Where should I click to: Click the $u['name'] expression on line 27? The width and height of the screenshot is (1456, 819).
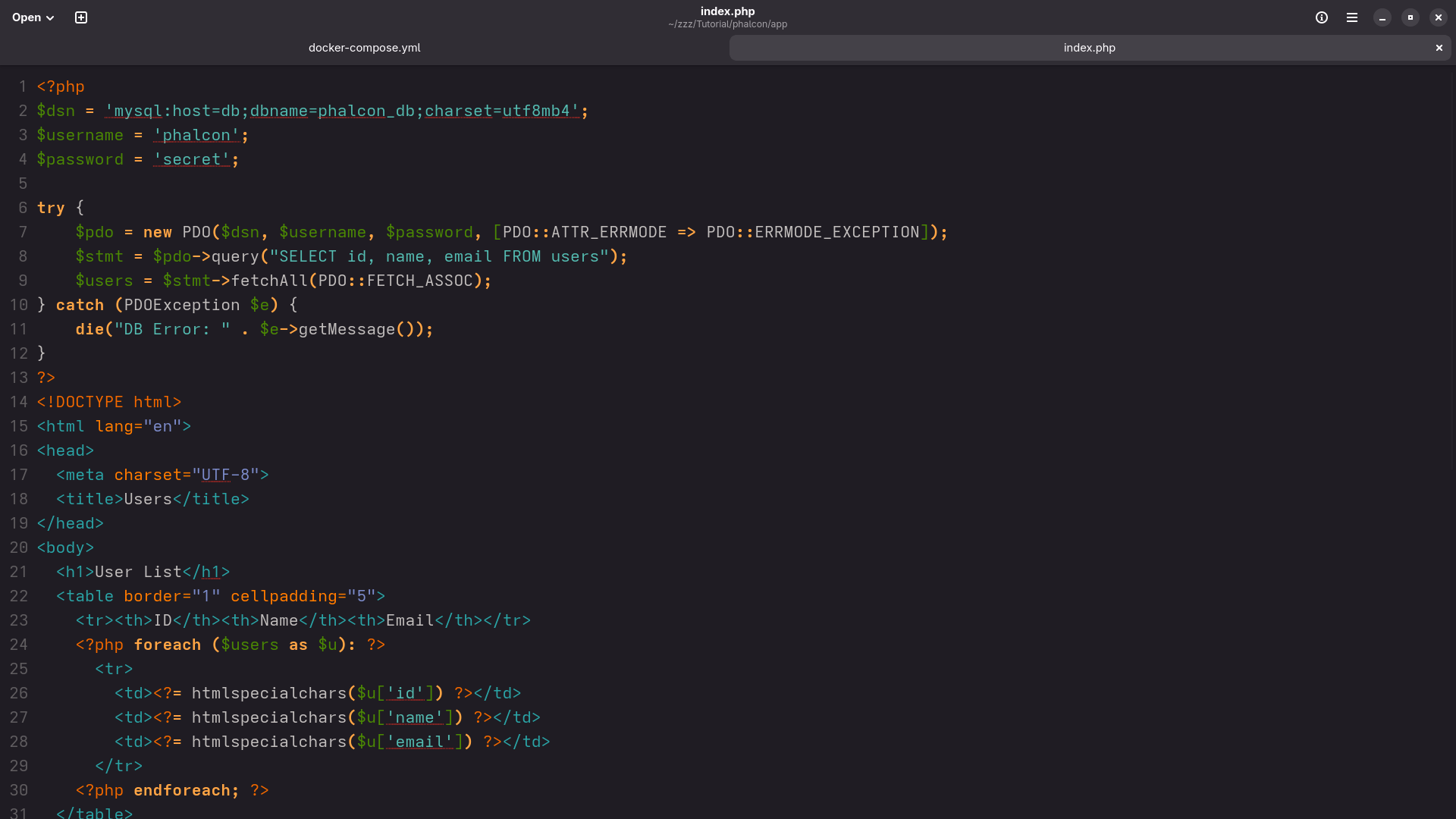[x=405, y=717]
